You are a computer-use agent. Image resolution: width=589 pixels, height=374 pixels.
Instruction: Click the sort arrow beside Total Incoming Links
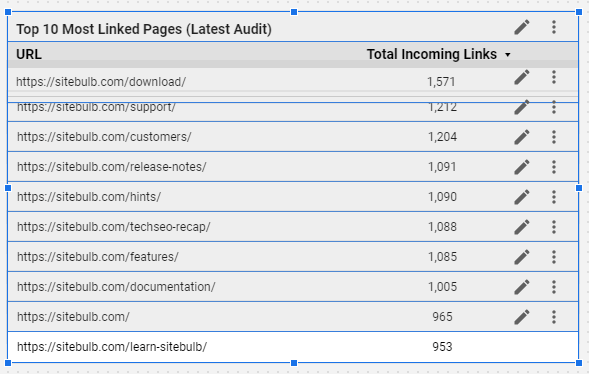(507, 55)
